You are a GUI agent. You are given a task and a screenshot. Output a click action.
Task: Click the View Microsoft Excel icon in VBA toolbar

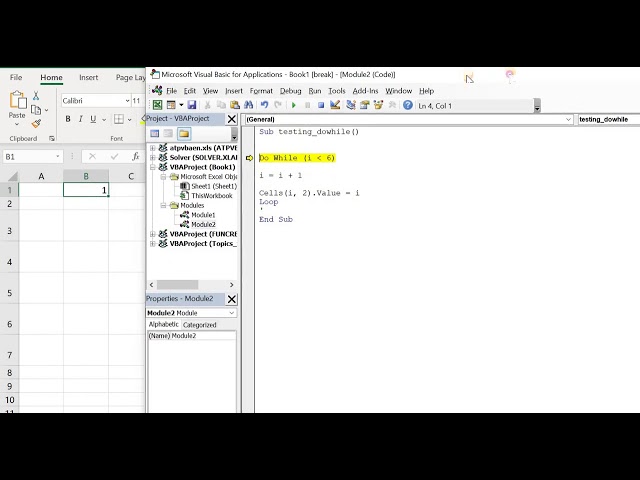tap(157, 105)
